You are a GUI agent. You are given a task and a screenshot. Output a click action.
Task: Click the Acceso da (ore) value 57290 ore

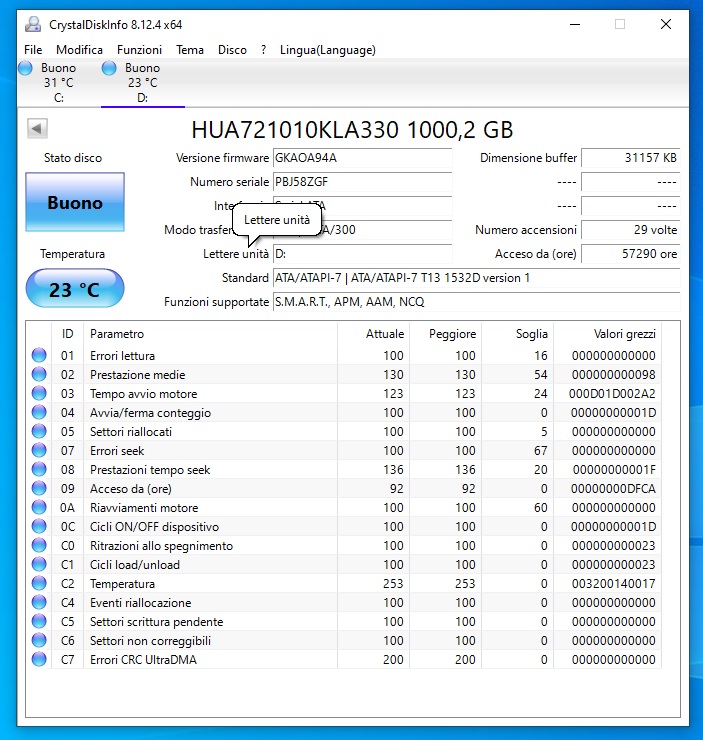point(631,254)
